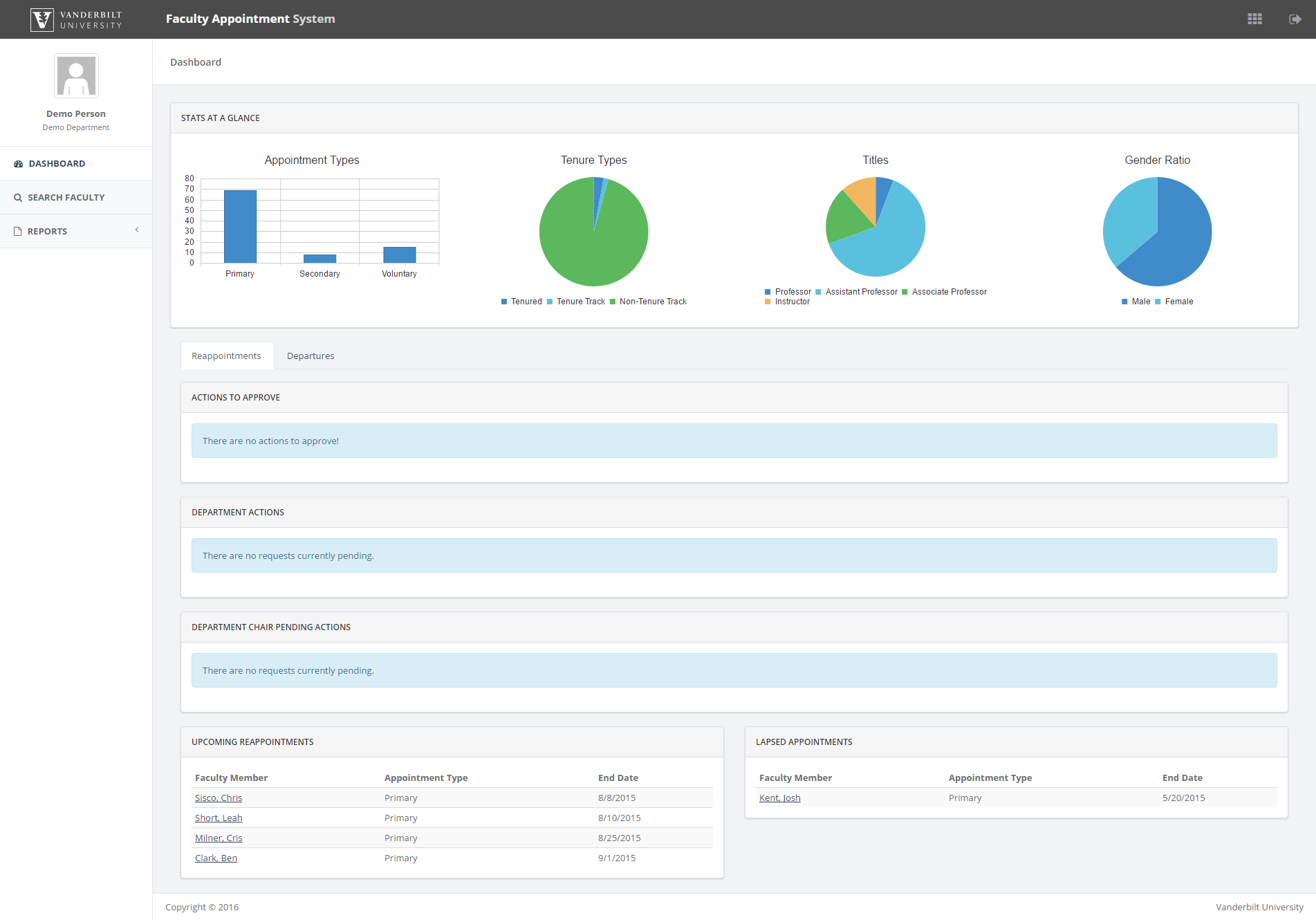Switch to the Departures tab
Image resolution: width=1316 pixels, height=920 pixels.
[311, 356]
